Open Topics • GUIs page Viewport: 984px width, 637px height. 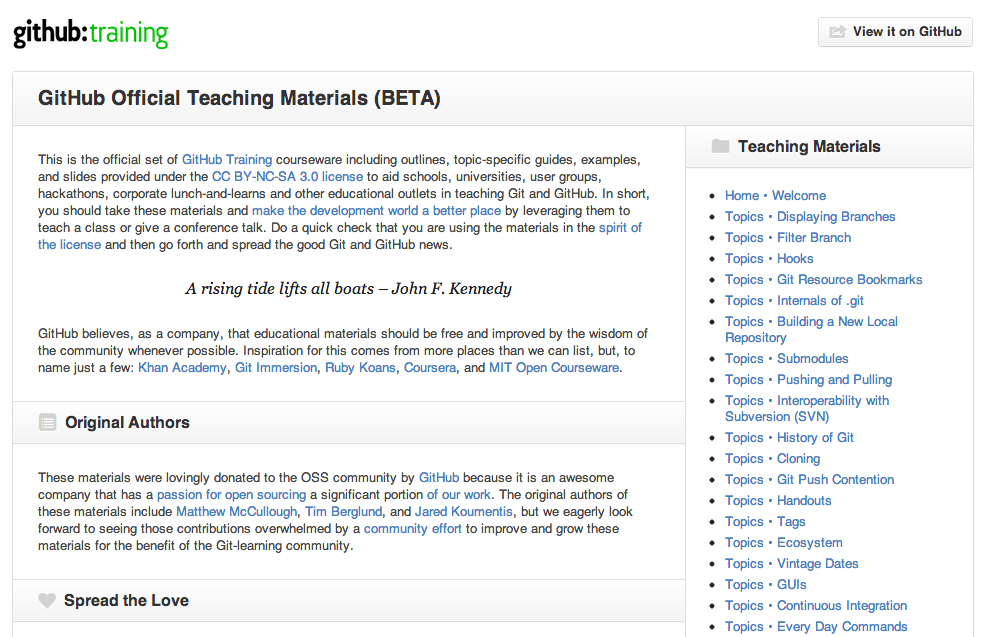pos(766,585)
